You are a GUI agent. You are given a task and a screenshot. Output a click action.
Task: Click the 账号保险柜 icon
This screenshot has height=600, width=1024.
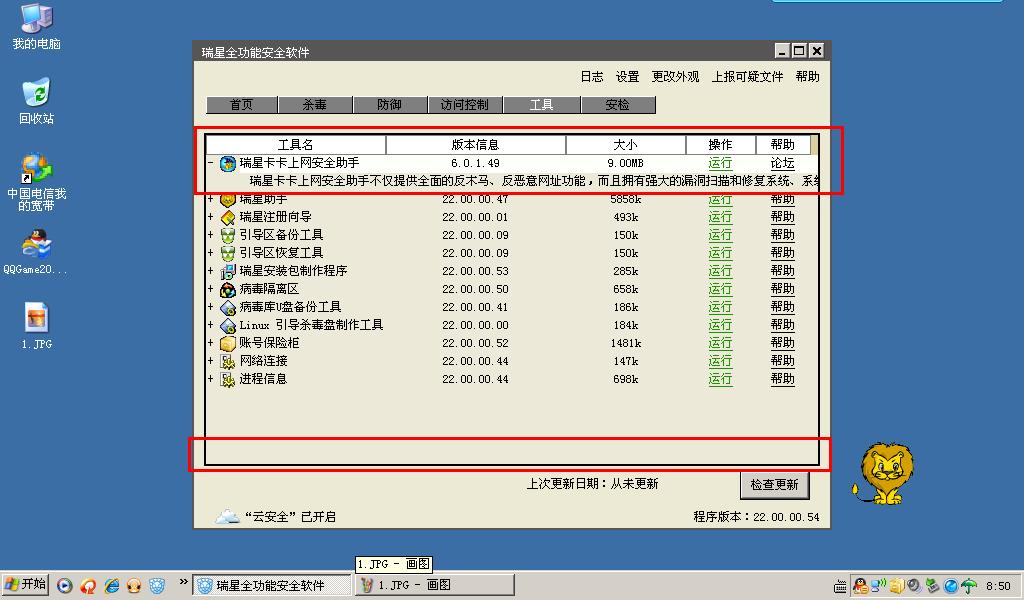[x=227, y=343]
